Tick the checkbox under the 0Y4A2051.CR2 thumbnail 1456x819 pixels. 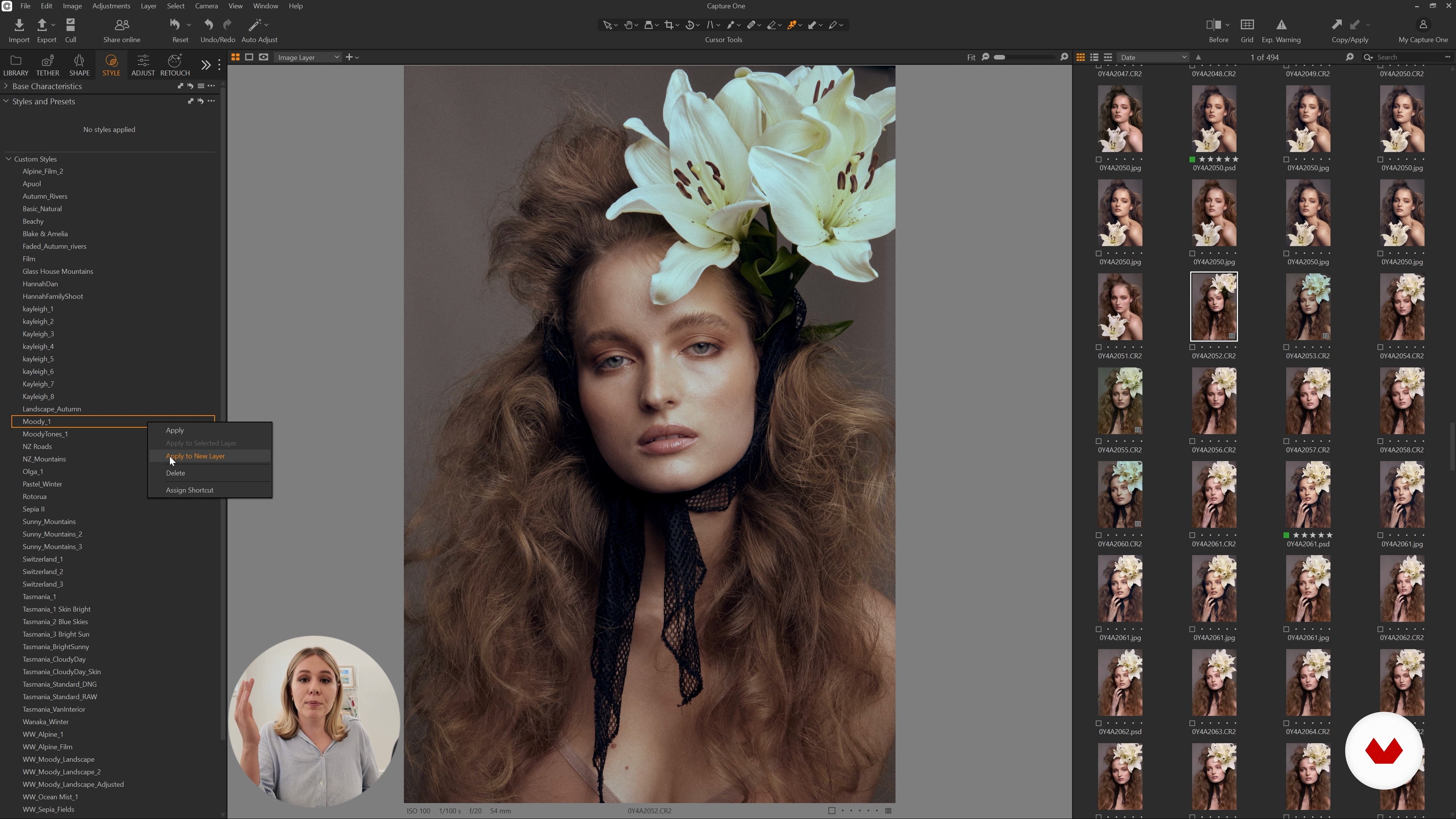(1099, 347)
